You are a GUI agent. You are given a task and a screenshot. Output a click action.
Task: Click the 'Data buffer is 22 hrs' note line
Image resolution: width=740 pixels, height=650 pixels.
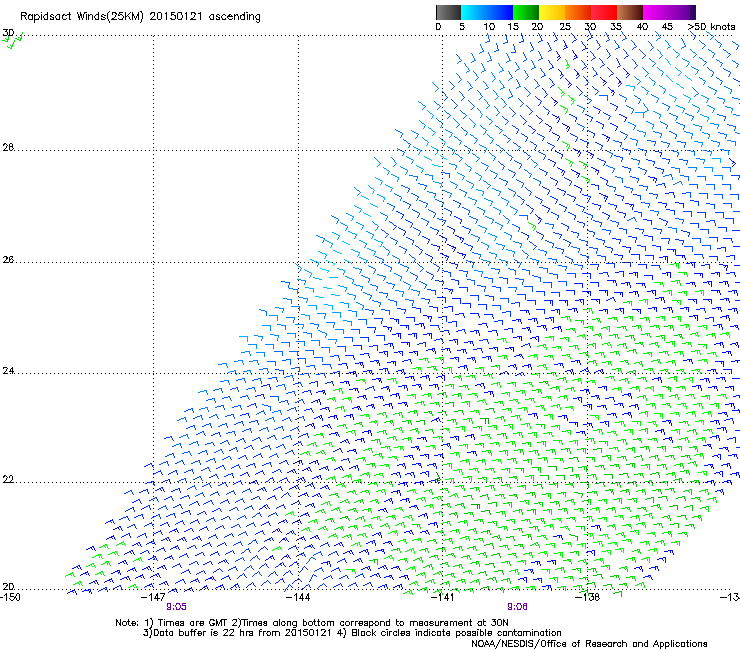352,633
